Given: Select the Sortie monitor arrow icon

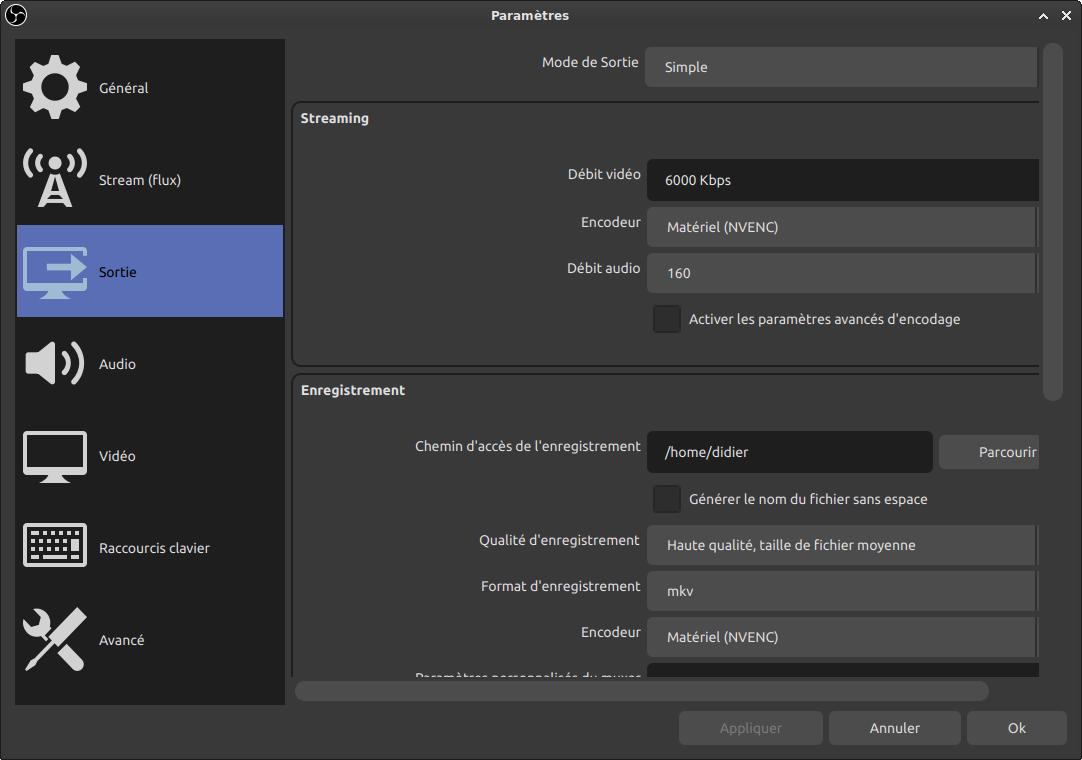Looking at the screenshot, I should [x=55, y=272].
